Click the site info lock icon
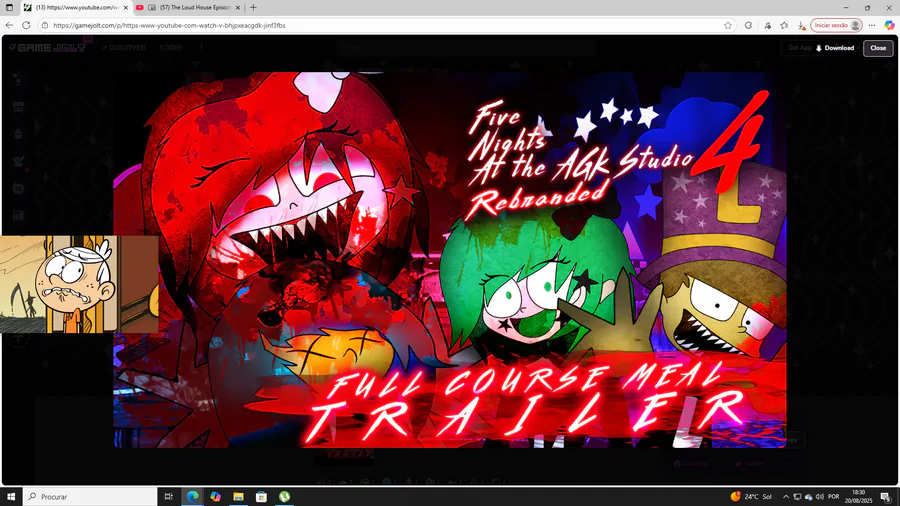The width and height of the screenshot is (900, 506). pos(45,25)
